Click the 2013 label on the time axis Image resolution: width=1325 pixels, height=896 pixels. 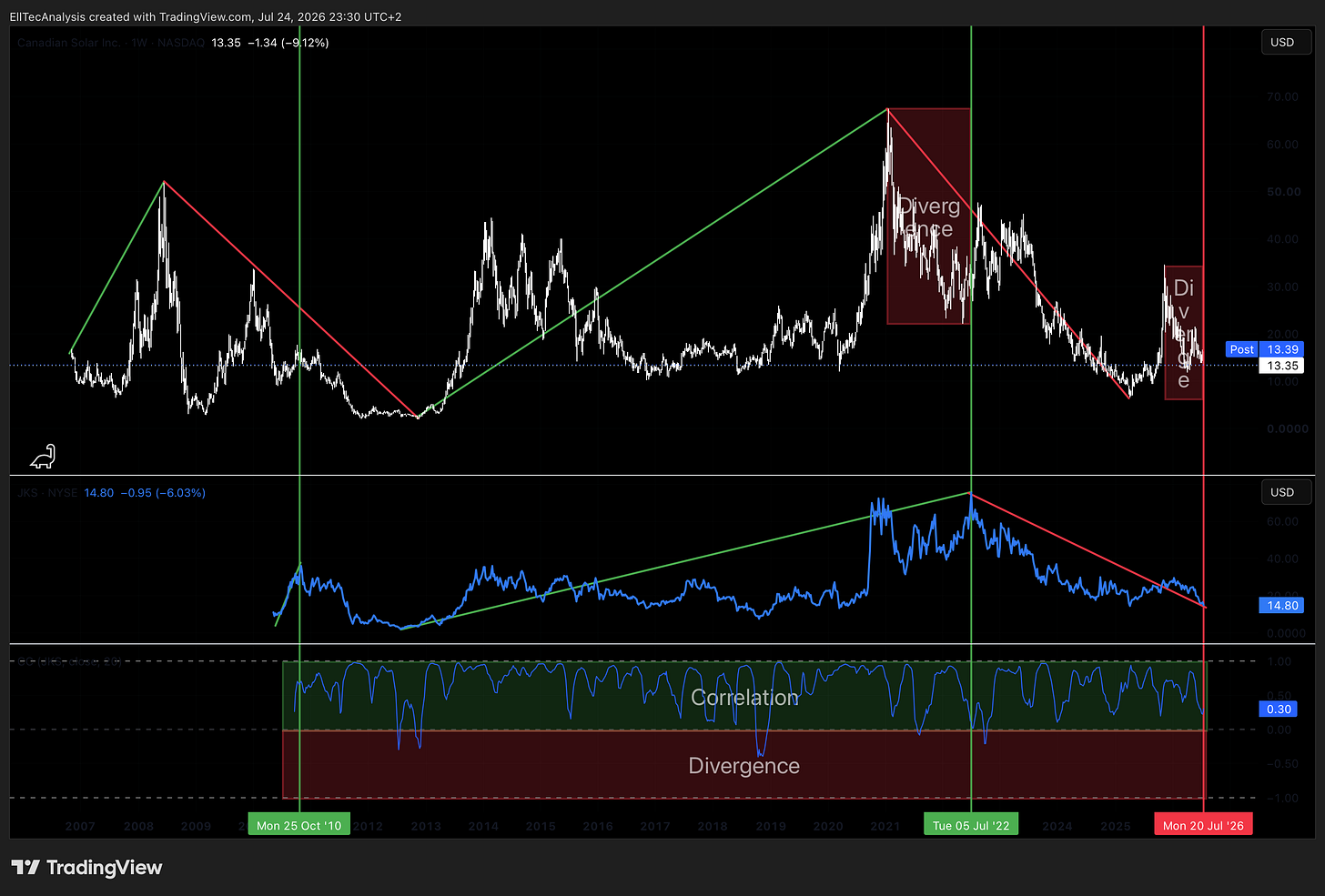click(426, 826)
